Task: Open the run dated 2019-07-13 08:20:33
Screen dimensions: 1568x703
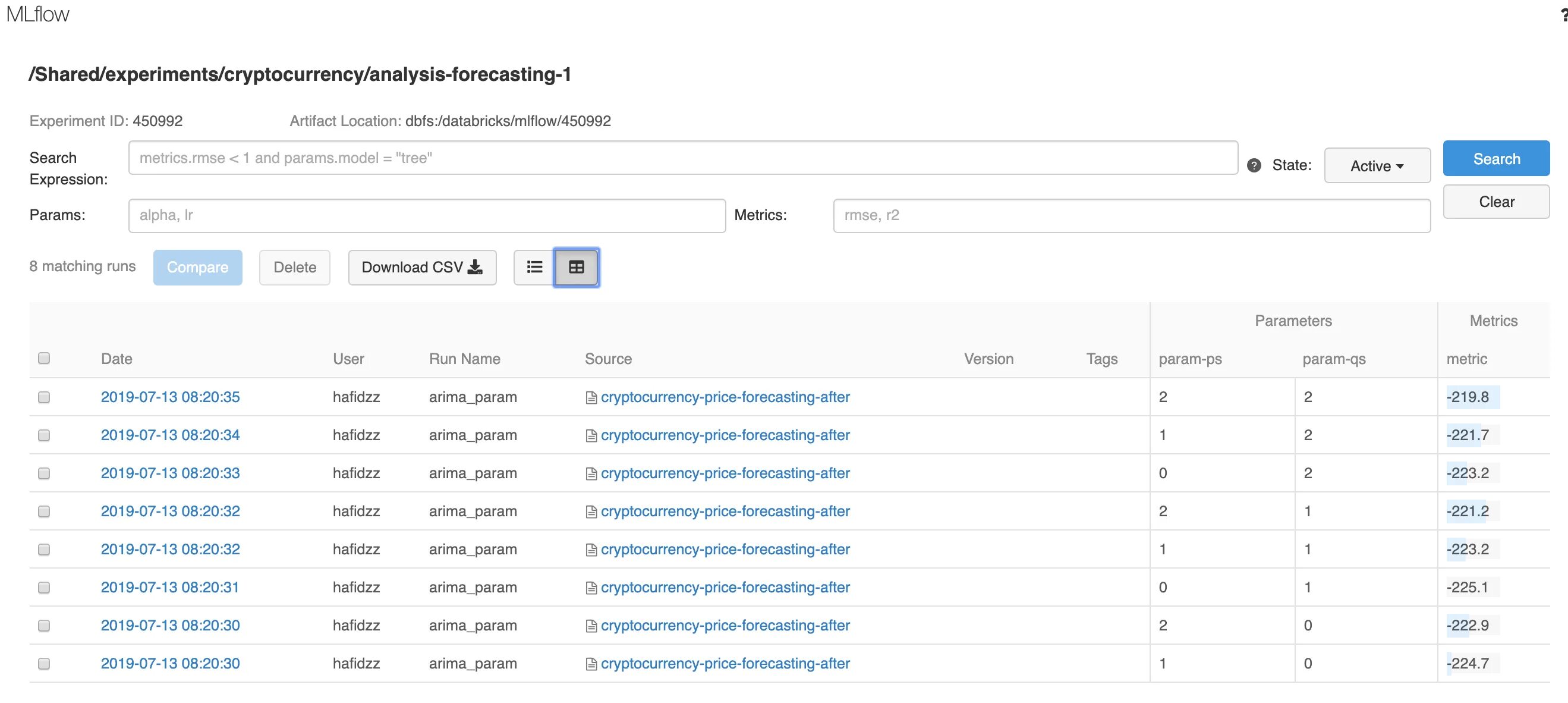Action: [x=170, y=473]
